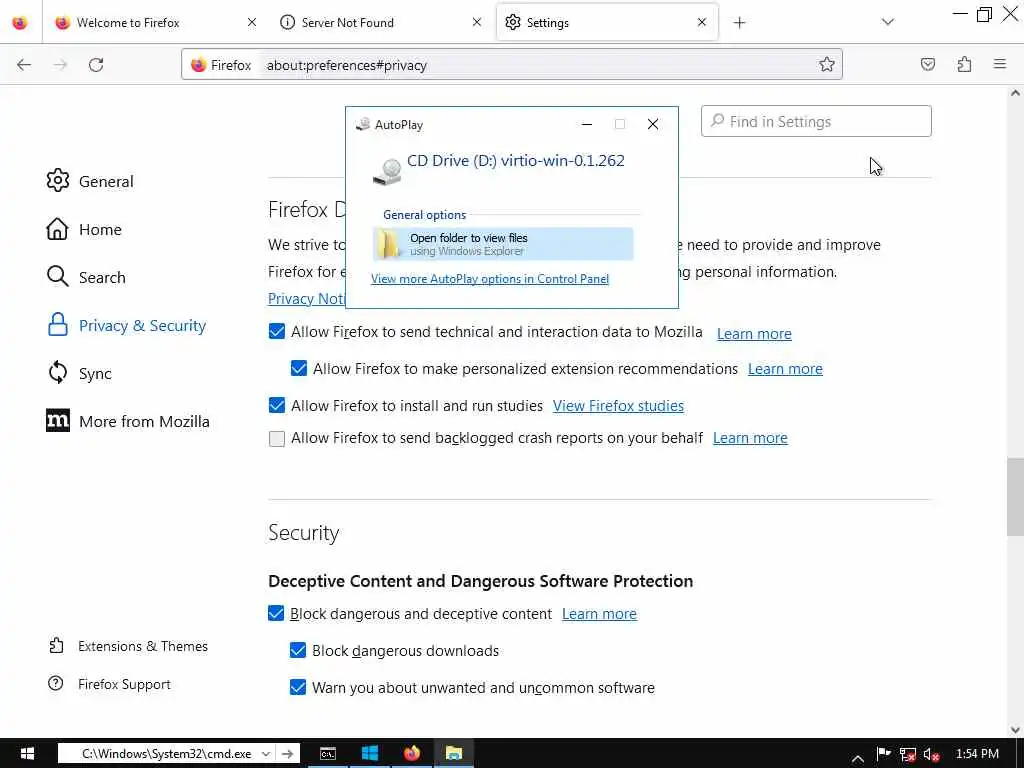The image size is (1024, 768).
Task: Close the Settings tab
Action: [x=702, y=22]
